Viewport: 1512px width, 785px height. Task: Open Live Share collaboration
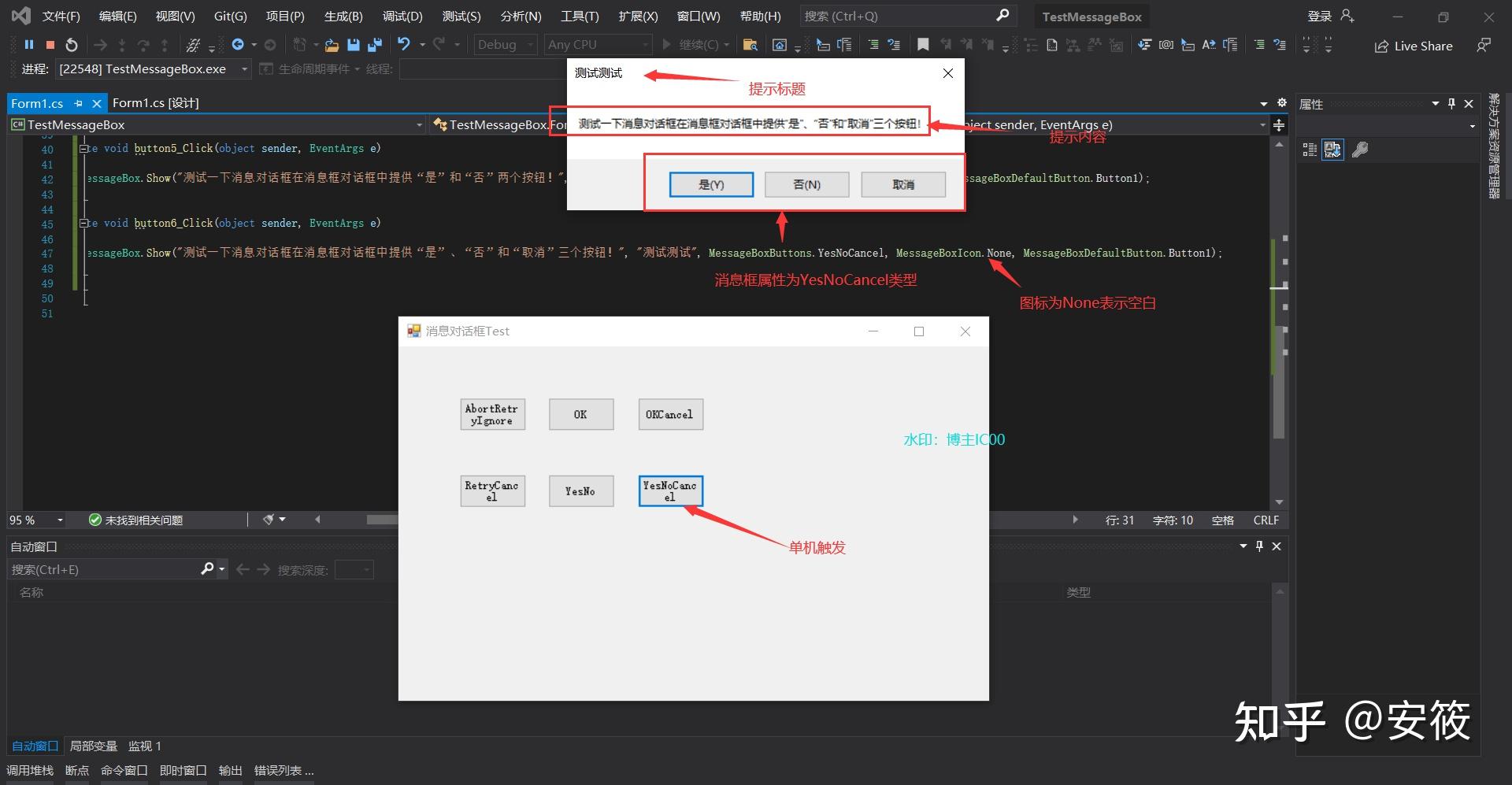(1414, 46)
